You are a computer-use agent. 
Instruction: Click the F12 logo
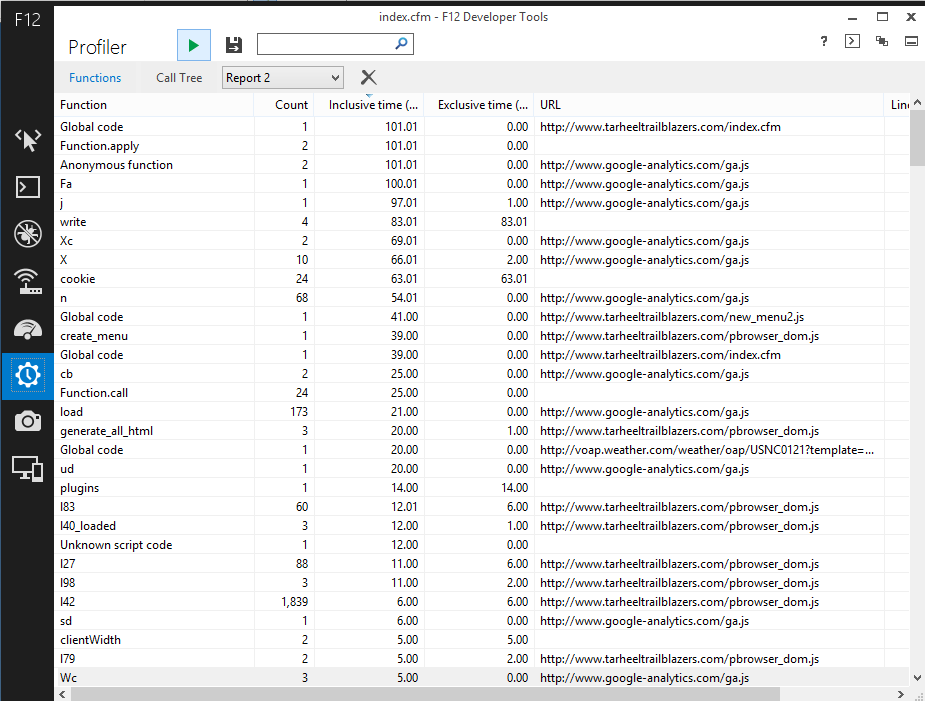point(28,19)
